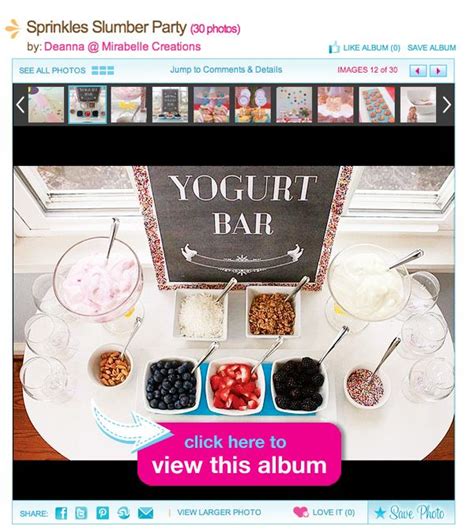Share album on Facebook icon
Viewport: 474px width, 530px height.
(x=61, y=513)
